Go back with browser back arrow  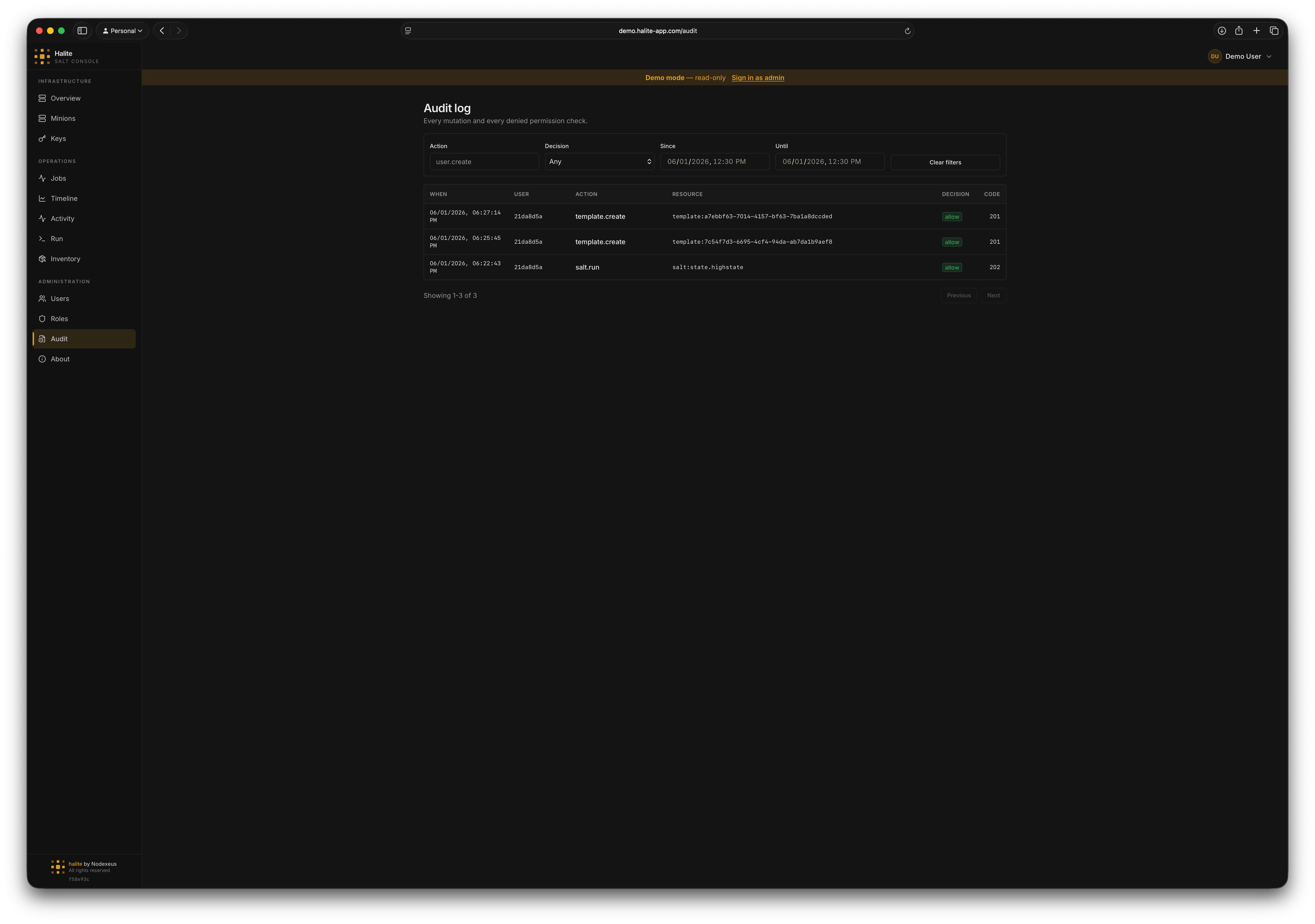tap(162, 31)
